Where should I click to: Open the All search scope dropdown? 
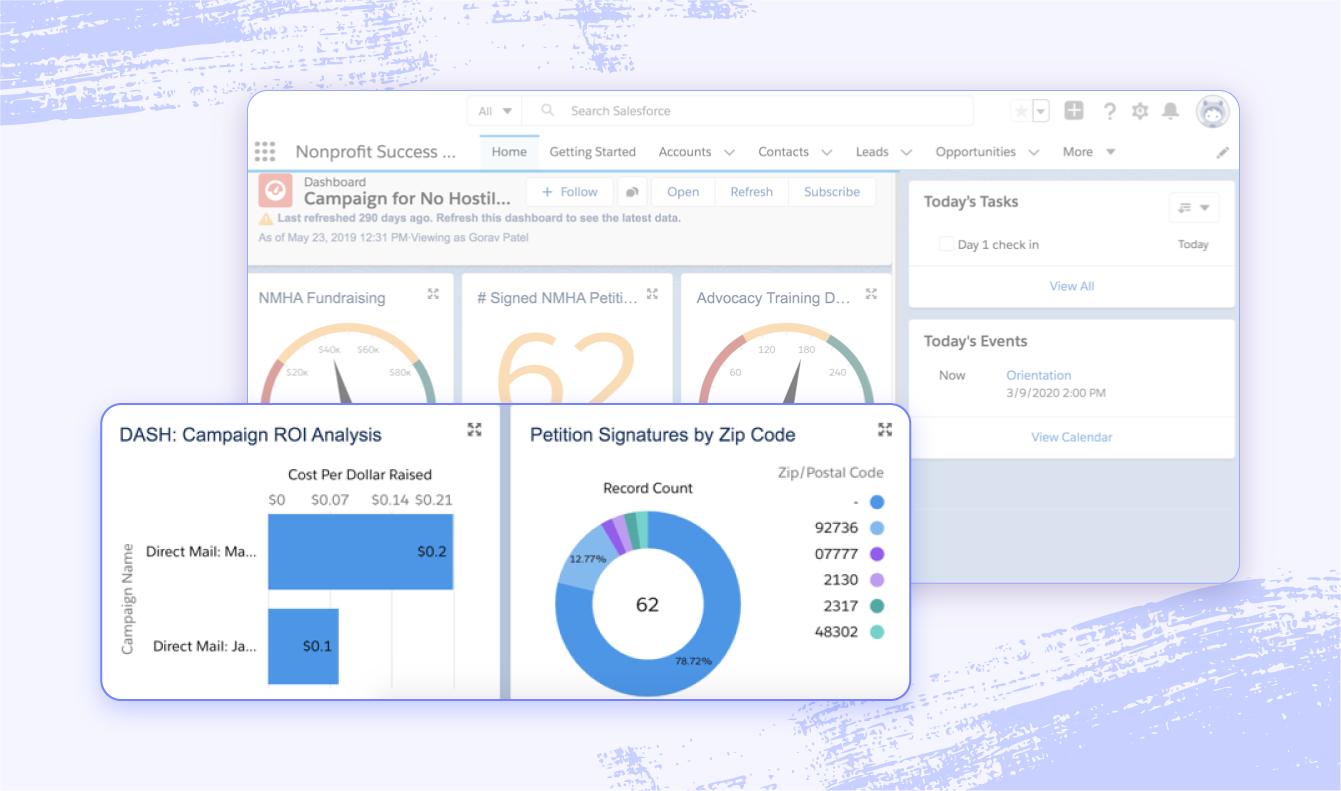tap(496, 111)
